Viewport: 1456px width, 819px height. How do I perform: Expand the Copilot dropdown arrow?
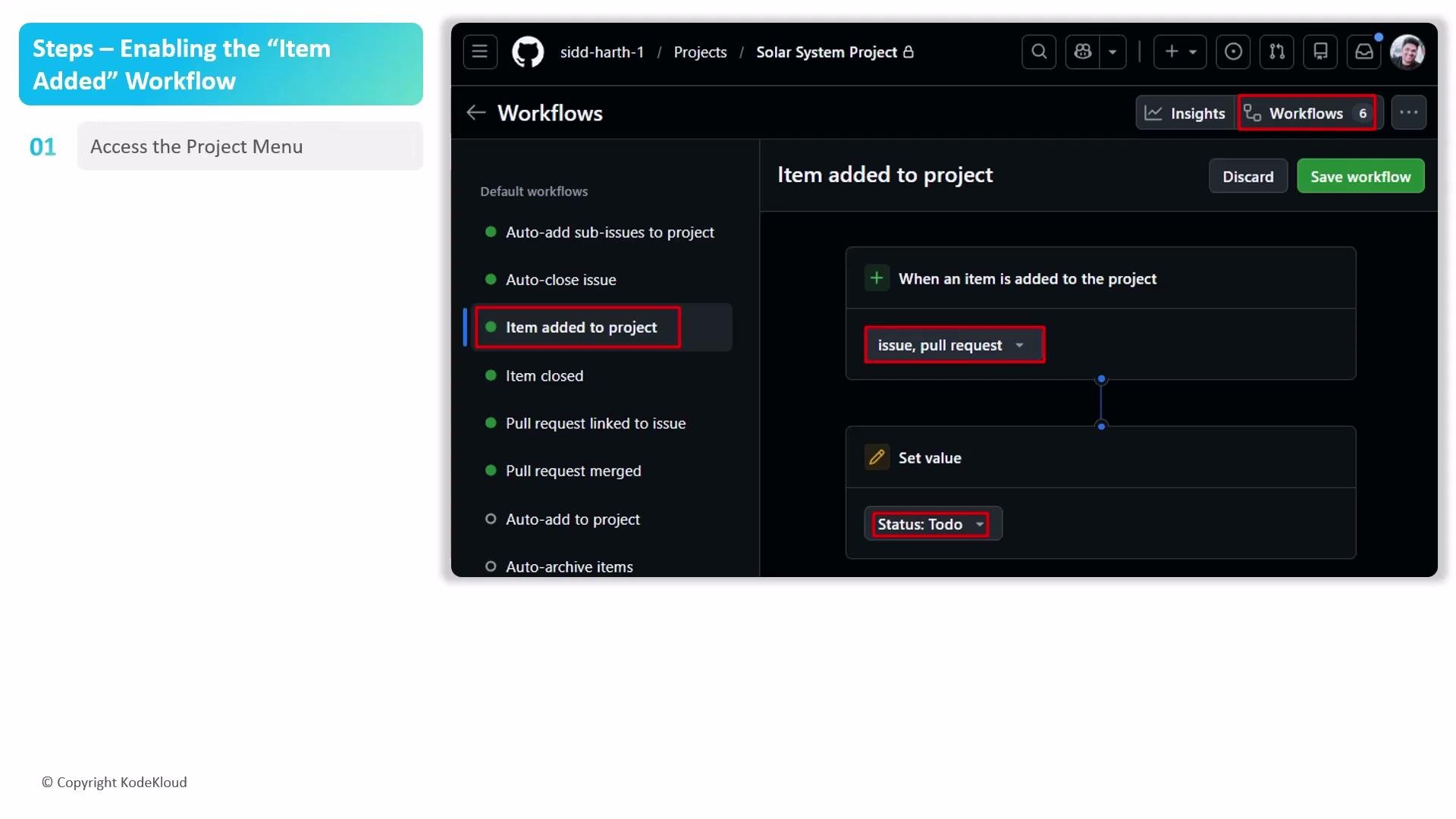click(x=1112, y=52)
